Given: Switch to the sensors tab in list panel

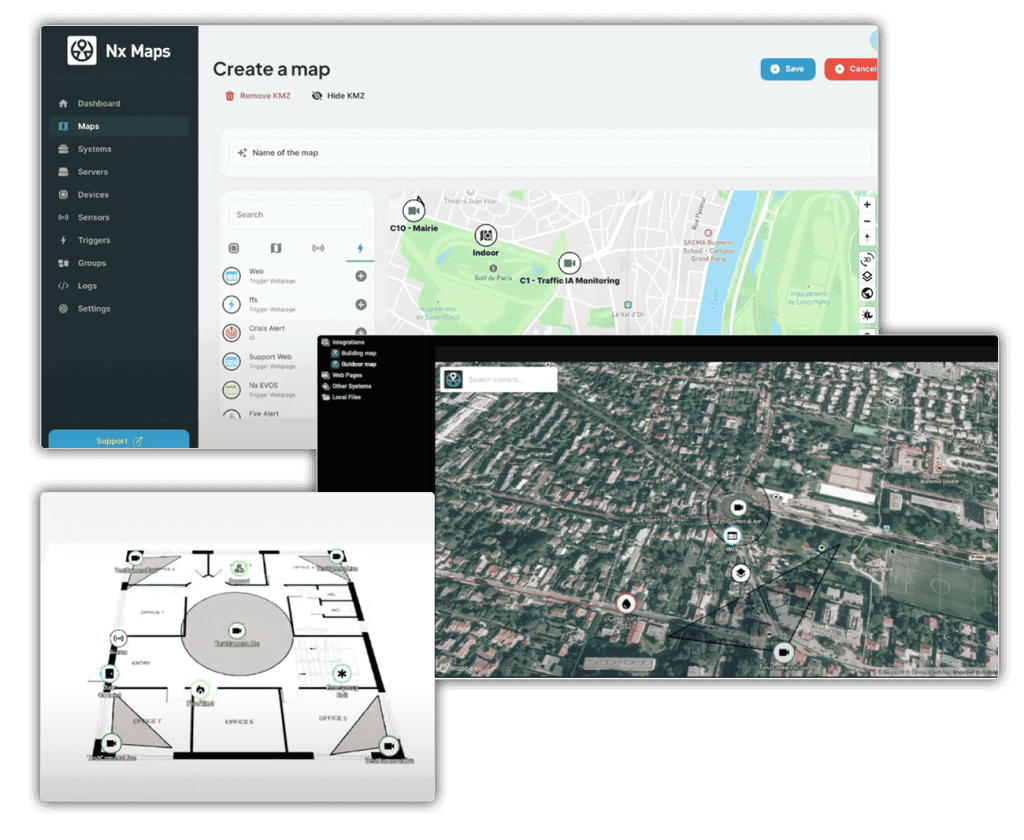Looking at the screenshot, I should (318, 248).
